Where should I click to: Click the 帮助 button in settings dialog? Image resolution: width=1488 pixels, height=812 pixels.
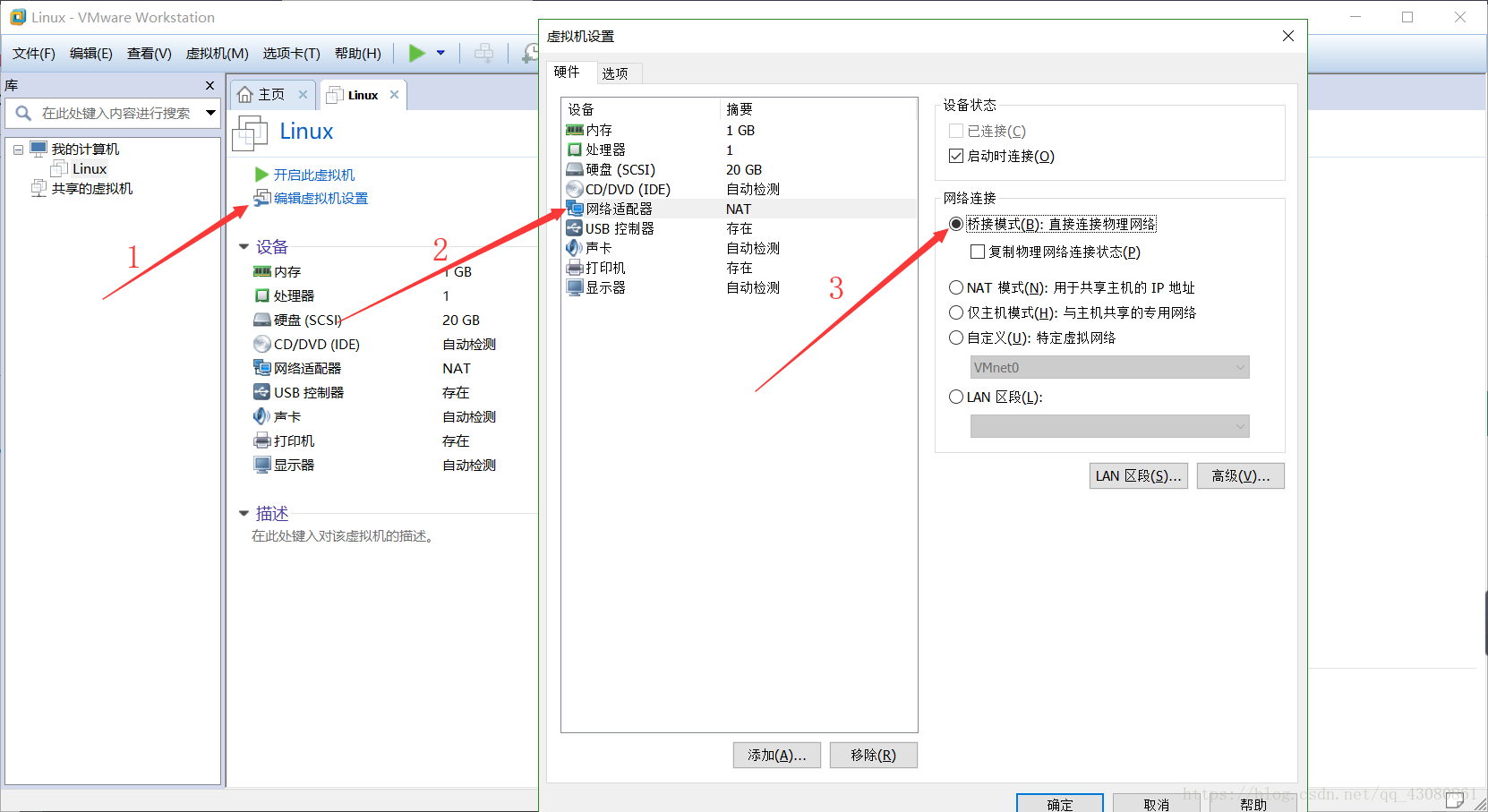coord(1253,803)
